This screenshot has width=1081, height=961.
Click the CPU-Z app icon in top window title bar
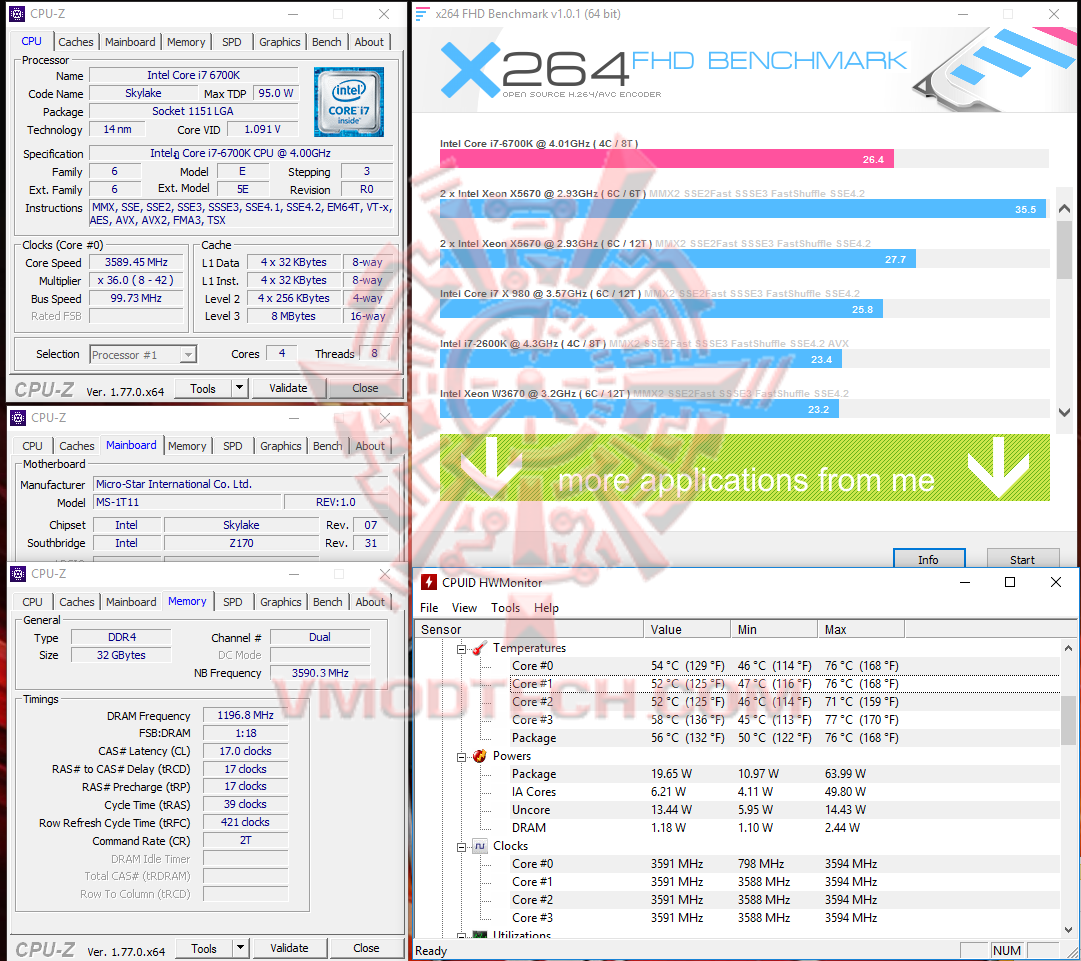coord(17,14)
